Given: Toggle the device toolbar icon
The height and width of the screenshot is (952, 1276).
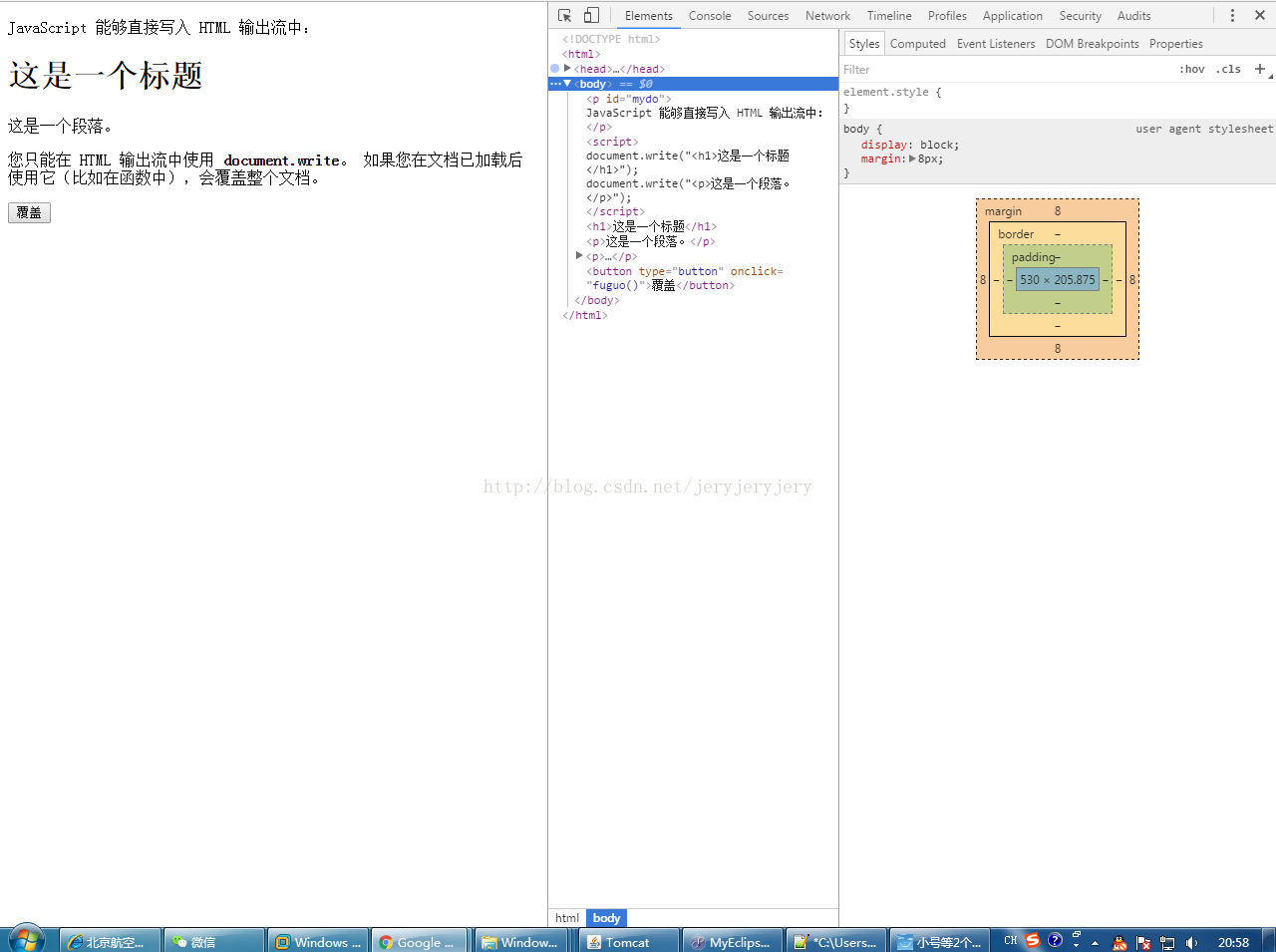Looking at the screenshot, I should 591,15.
